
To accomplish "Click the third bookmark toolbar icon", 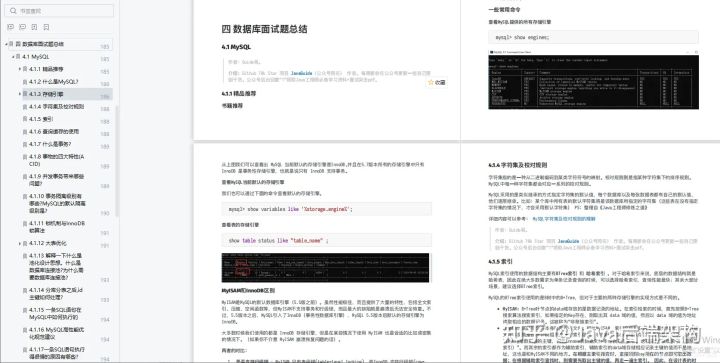I will 34,27.
